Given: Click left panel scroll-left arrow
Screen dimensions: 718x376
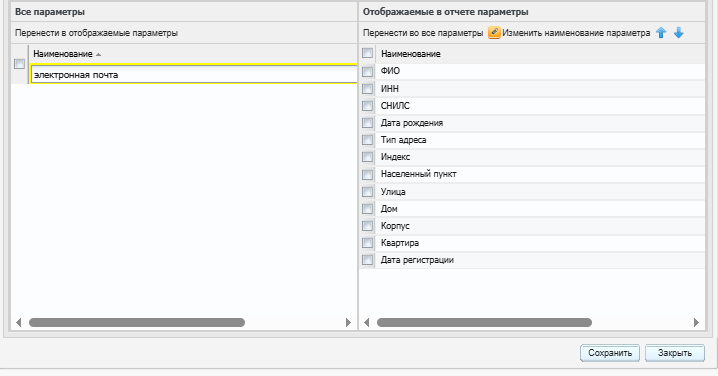Looking at the screenshot, I should point(18,322).
